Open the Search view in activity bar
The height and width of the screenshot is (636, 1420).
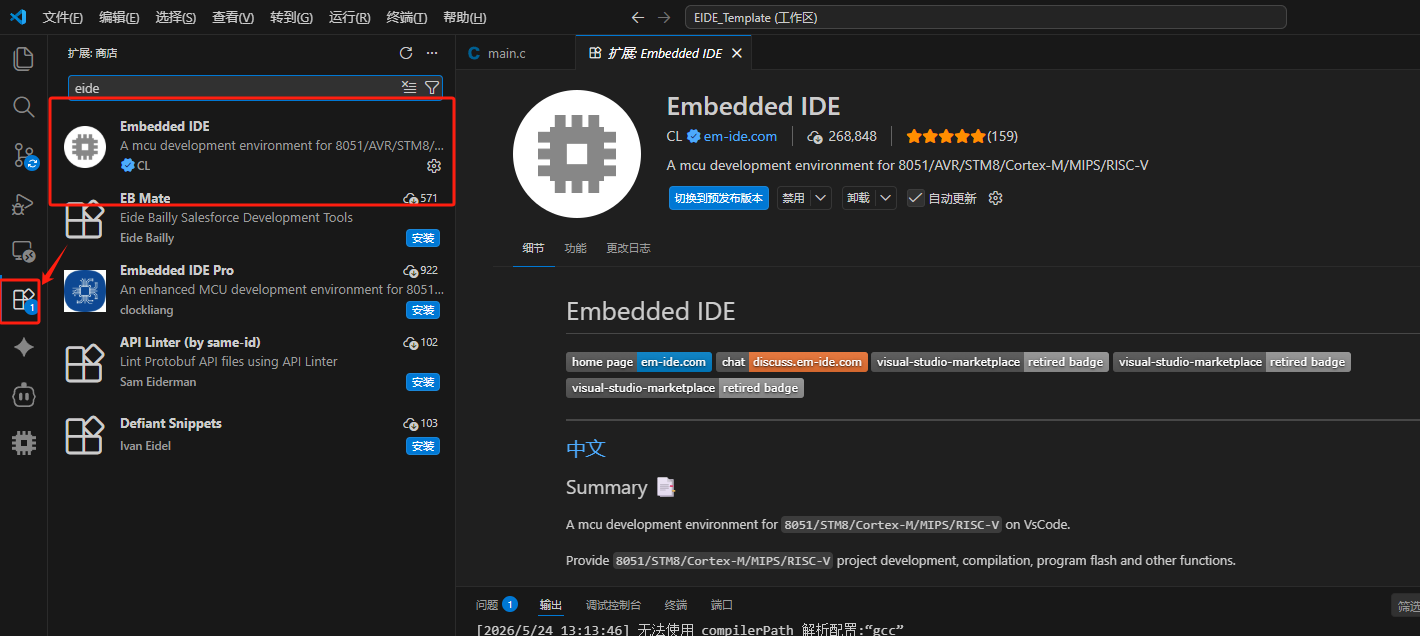click(x=23, y=106)
